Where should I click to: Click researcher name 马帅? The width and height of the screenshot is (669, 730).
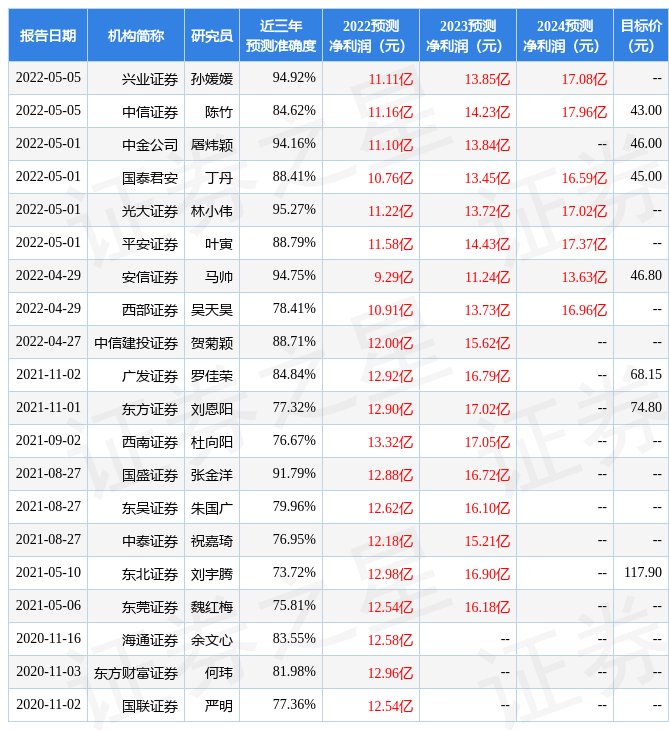(x=219, y=277)
